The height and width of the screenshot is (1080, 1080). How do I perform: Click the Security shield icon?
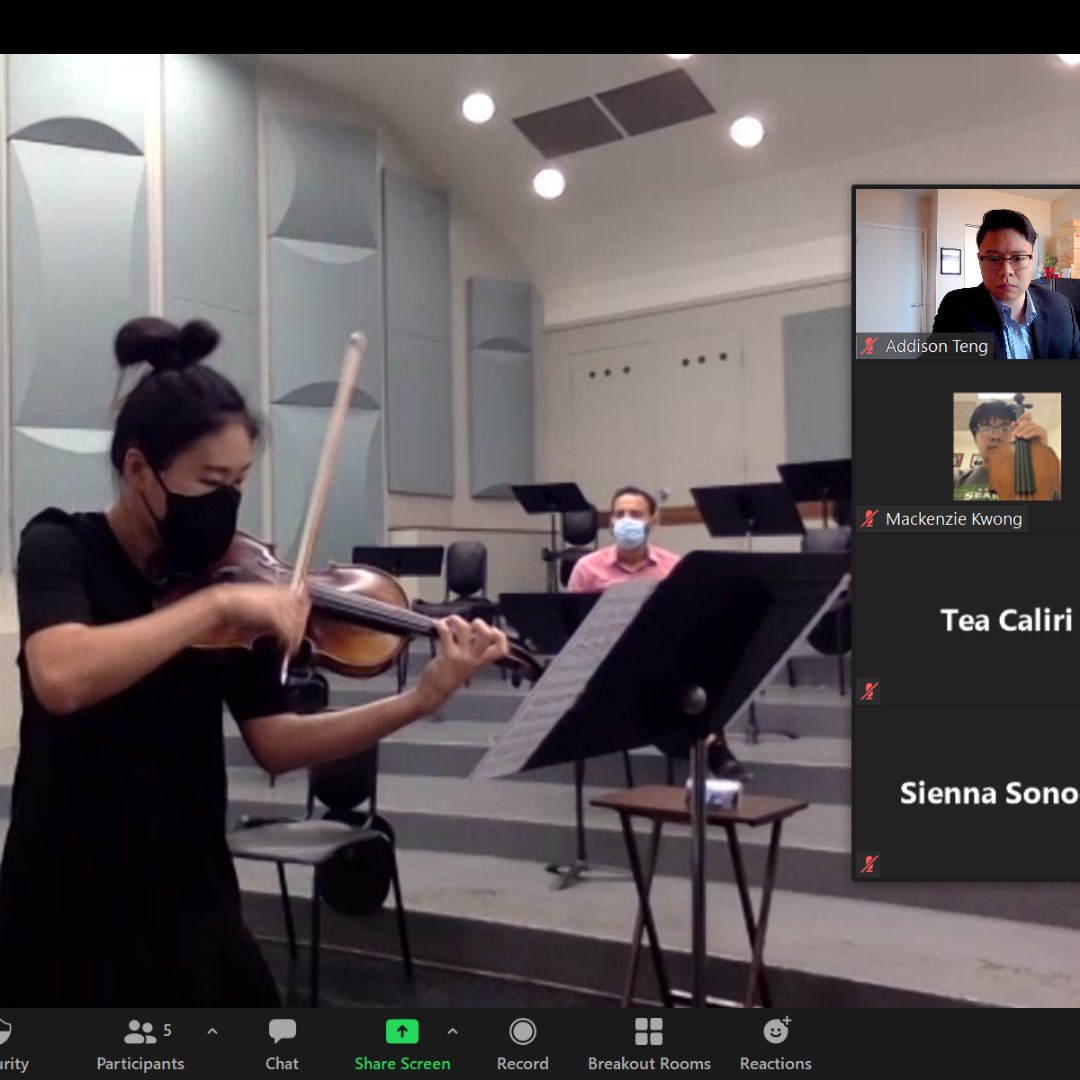(x=4, y=1031)
